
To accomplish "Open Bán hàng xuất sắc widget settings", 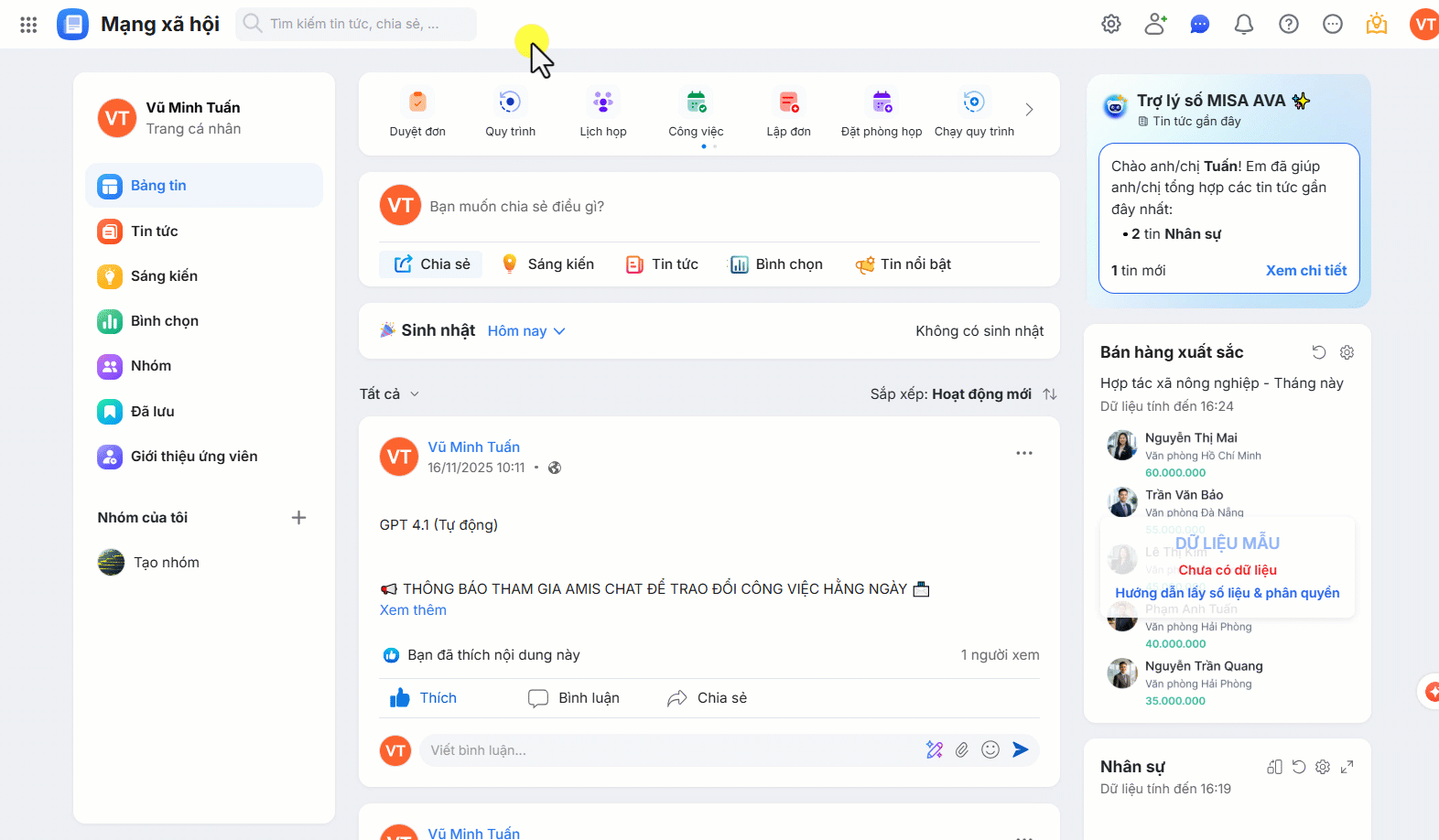I will [x=1347, y=352].
